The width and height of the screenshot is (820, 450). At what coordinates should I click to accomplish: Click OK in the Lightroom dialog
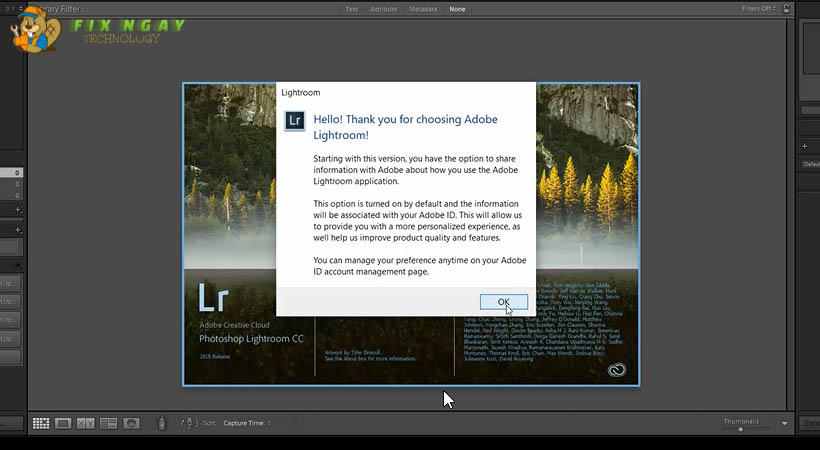503,301
